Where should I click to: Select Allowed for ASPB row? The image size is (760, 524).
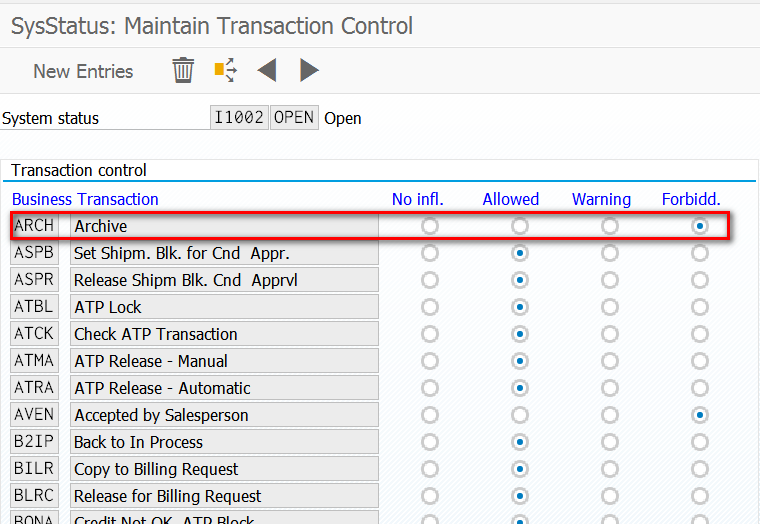pos(520,253)
